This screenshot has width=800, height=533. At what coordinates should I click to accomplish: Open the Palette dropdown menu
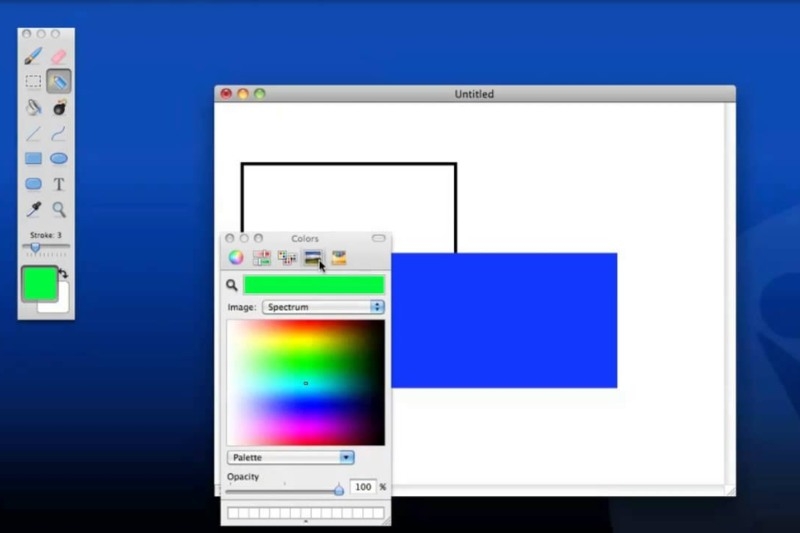(290, 458)
